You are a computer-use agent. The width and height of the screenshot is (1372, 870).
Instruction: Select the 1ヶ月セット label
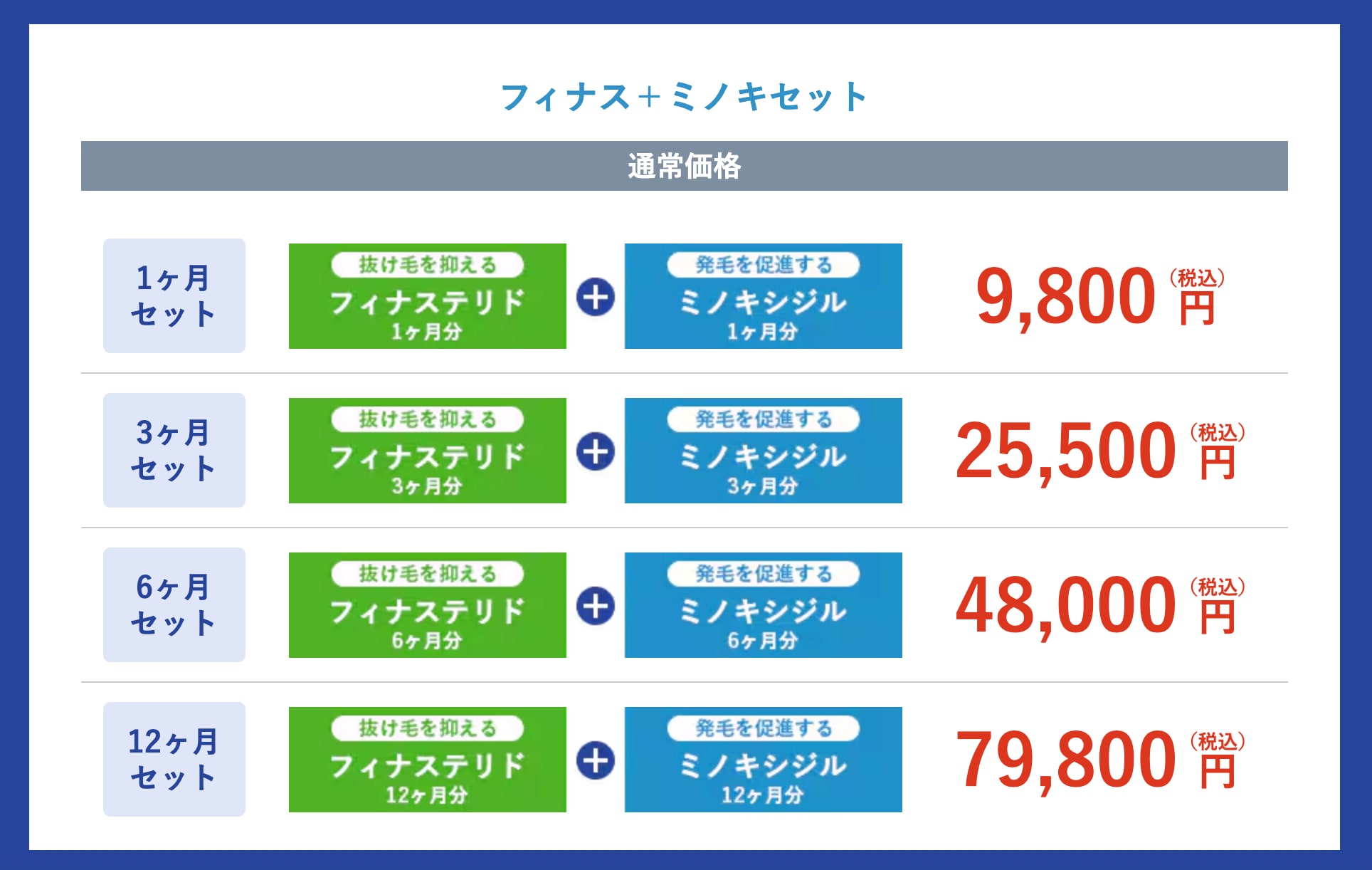174,295
